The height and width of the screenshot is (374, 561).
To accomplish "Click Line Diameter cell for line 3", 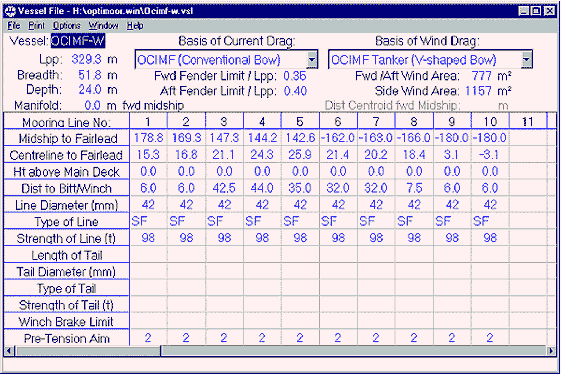I will (x=224, y=205).
